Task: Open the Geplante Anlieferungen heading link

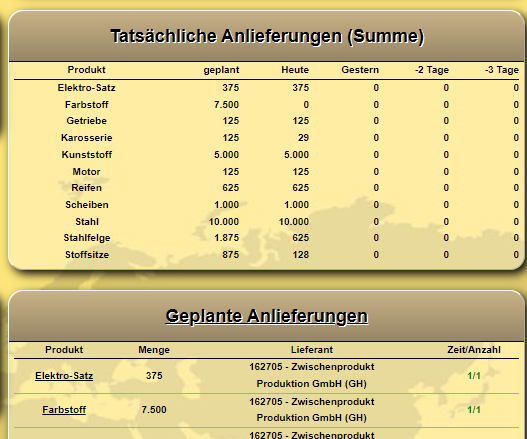Action: point(267,316)
